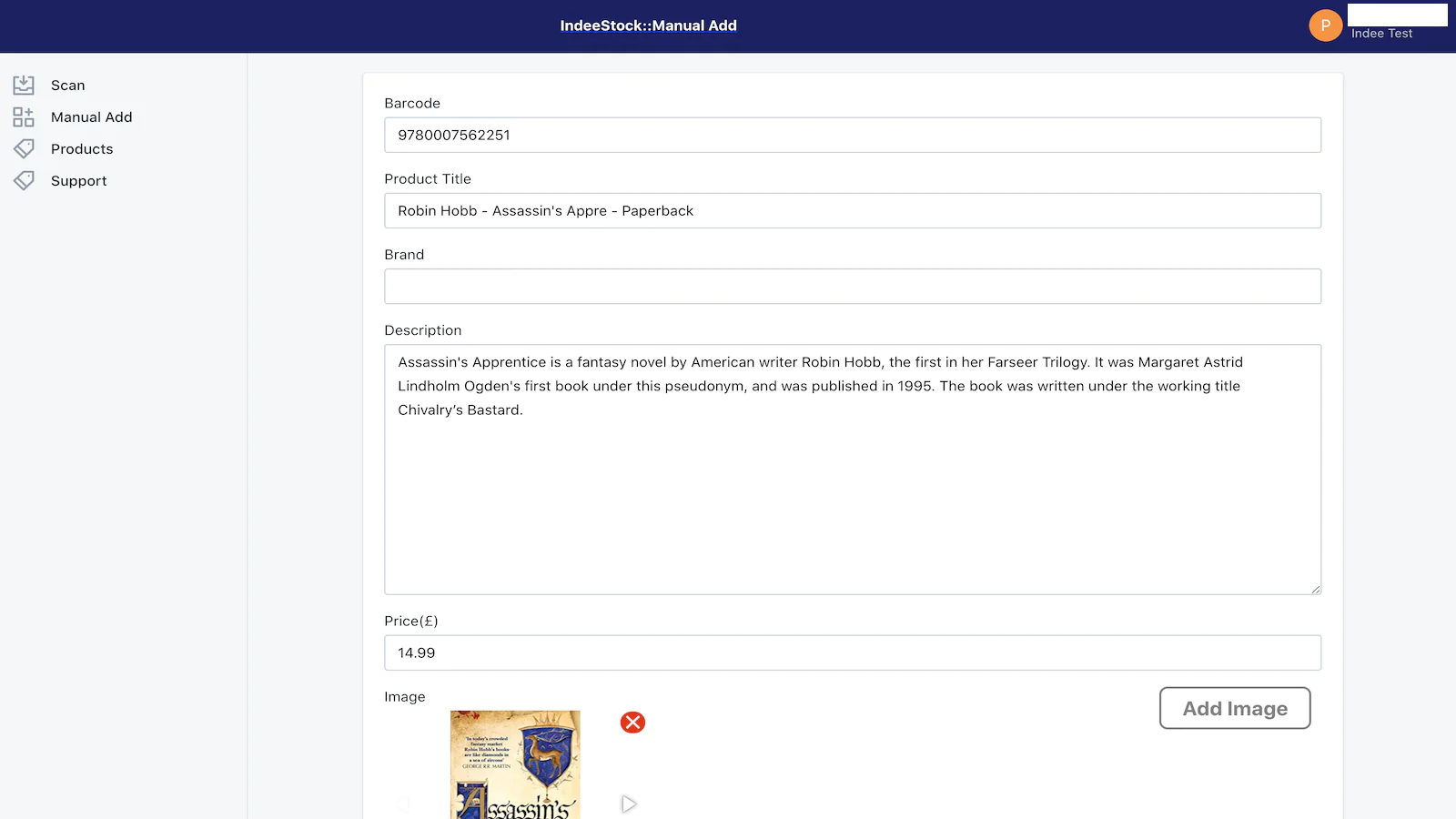Open the Support section
This screenshot has width=1456, height=819.
[78, 181]
